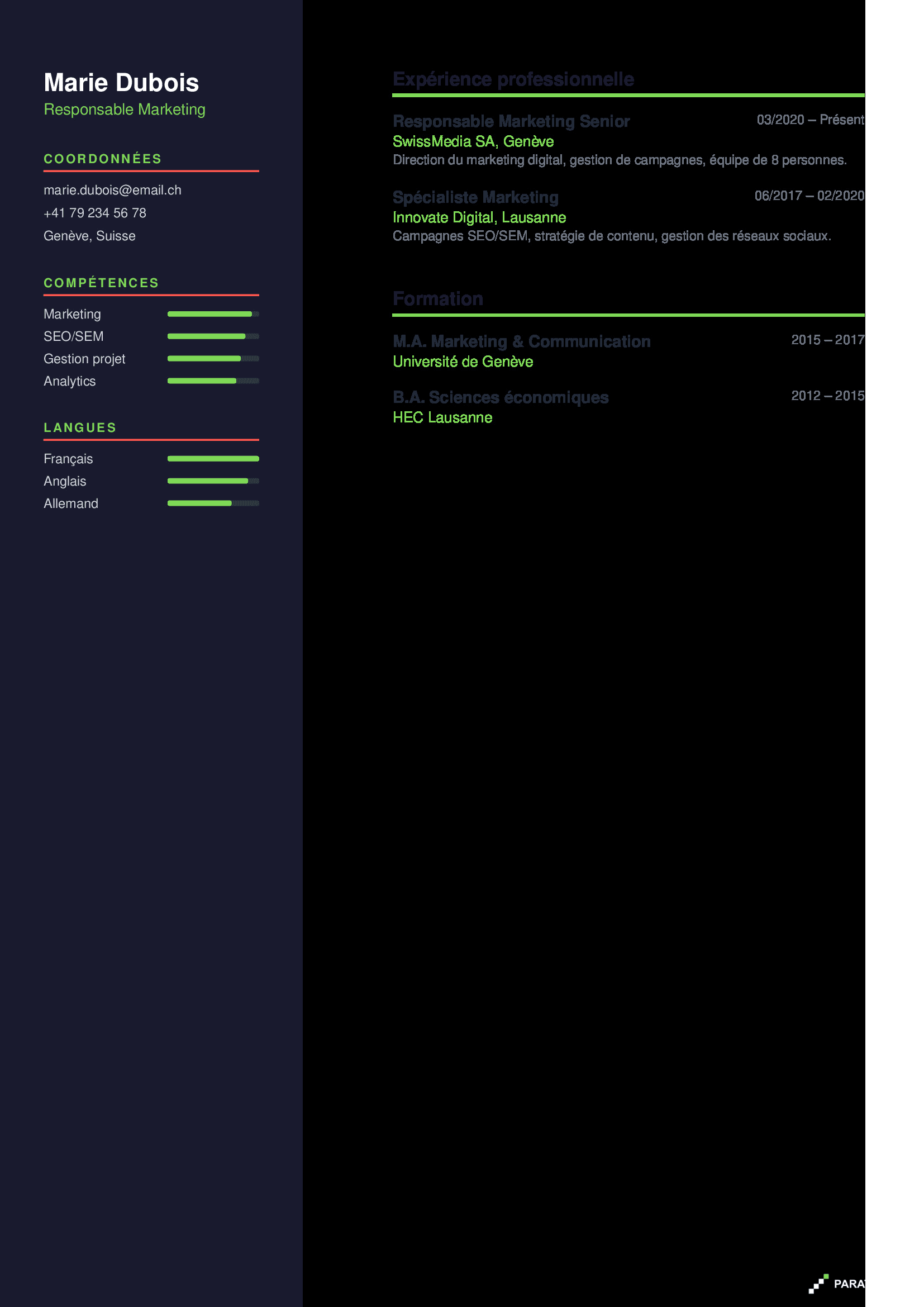Click the Allemand language label
This screenshot has height=1307, width=924.
coord(71,504)
